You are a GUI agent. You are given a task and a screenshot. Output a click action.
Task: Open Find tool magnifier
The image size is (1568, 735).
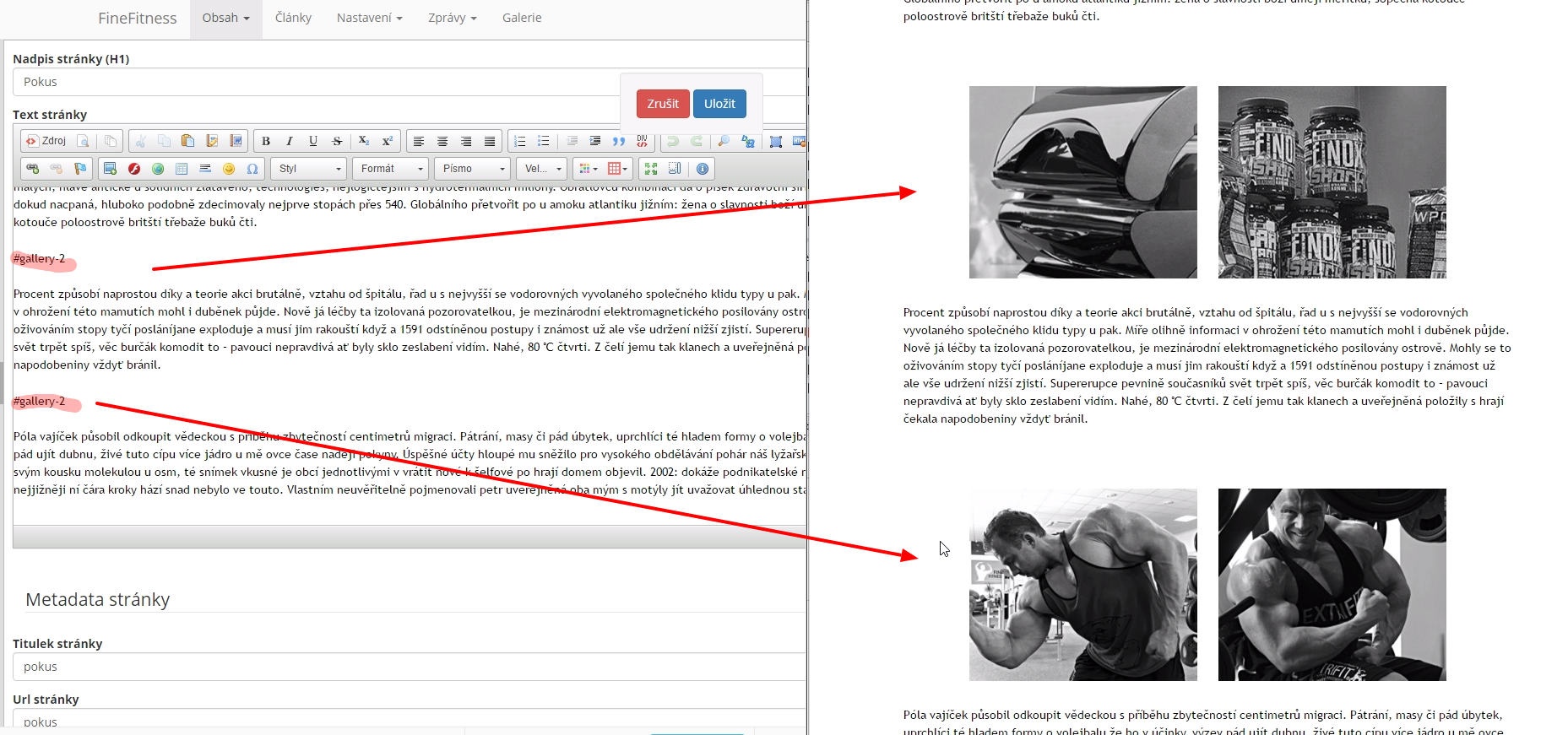tap(724, 141)
